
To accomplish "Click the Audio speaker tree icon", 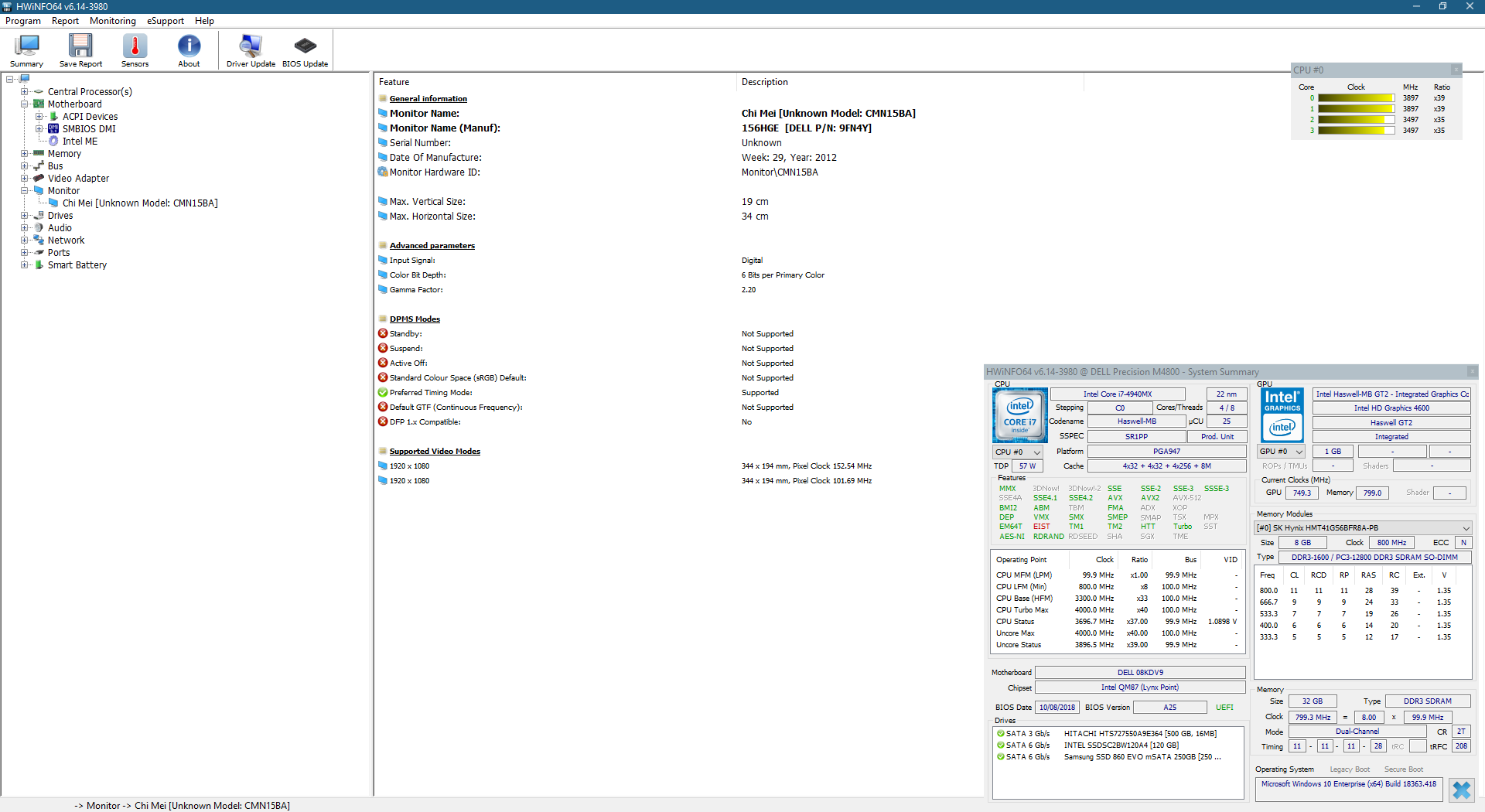I will pos(39,227).
